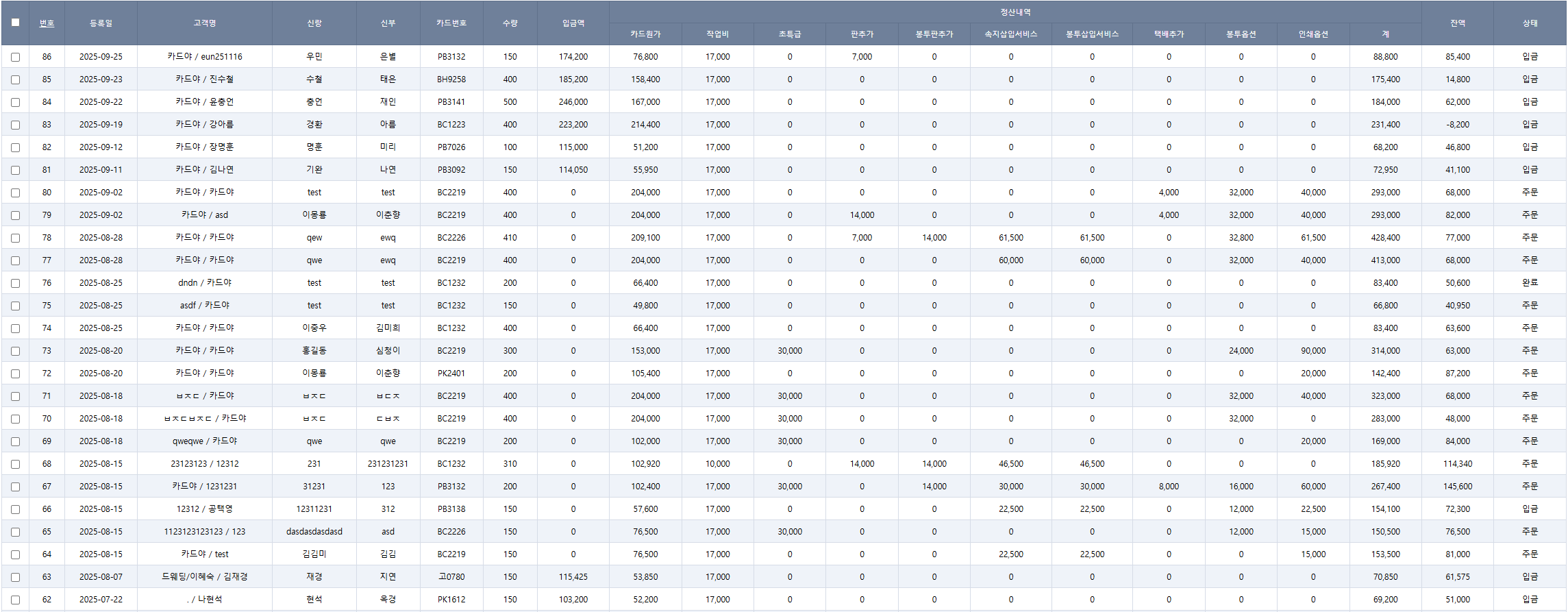Check the checkbox for row 86

click(x=15, y=57)
